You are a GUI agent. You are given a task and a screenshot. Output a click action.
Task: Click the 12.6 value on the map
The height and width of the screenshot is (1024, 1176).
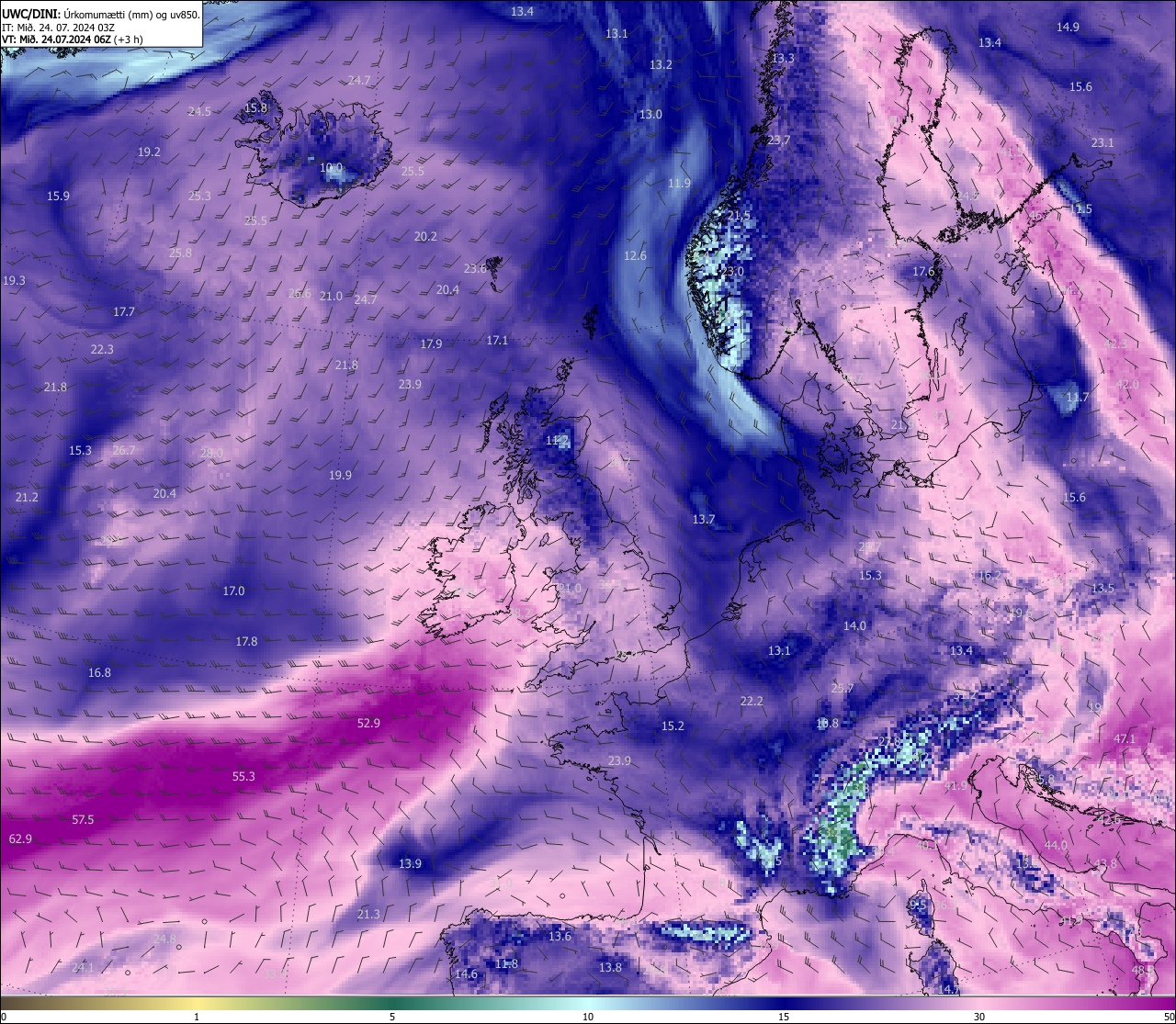635,255
